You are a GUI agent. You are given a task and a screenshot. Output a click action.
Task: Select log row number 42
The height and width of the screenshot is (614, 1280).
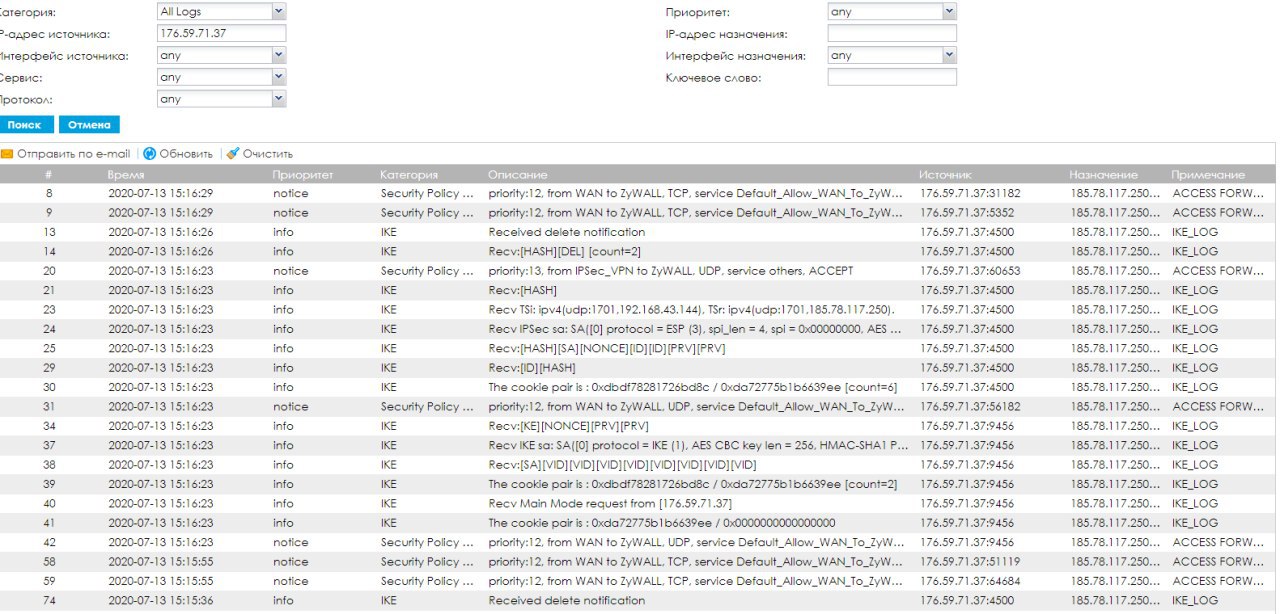[638, 542]
